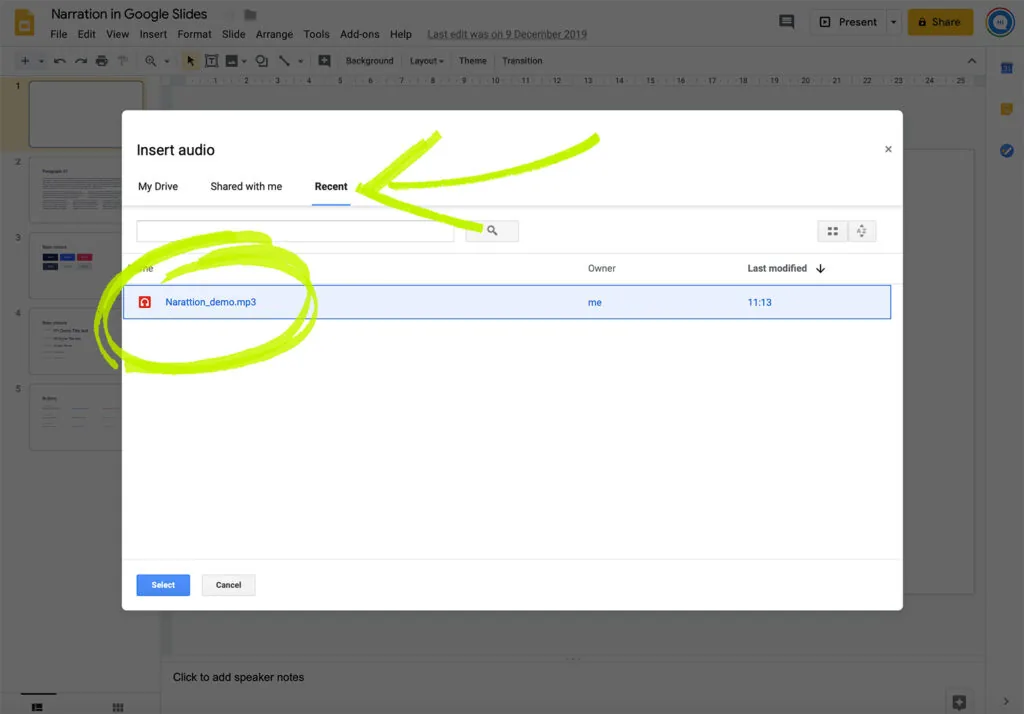Open the line type dropdown arrow

point(300,61)
